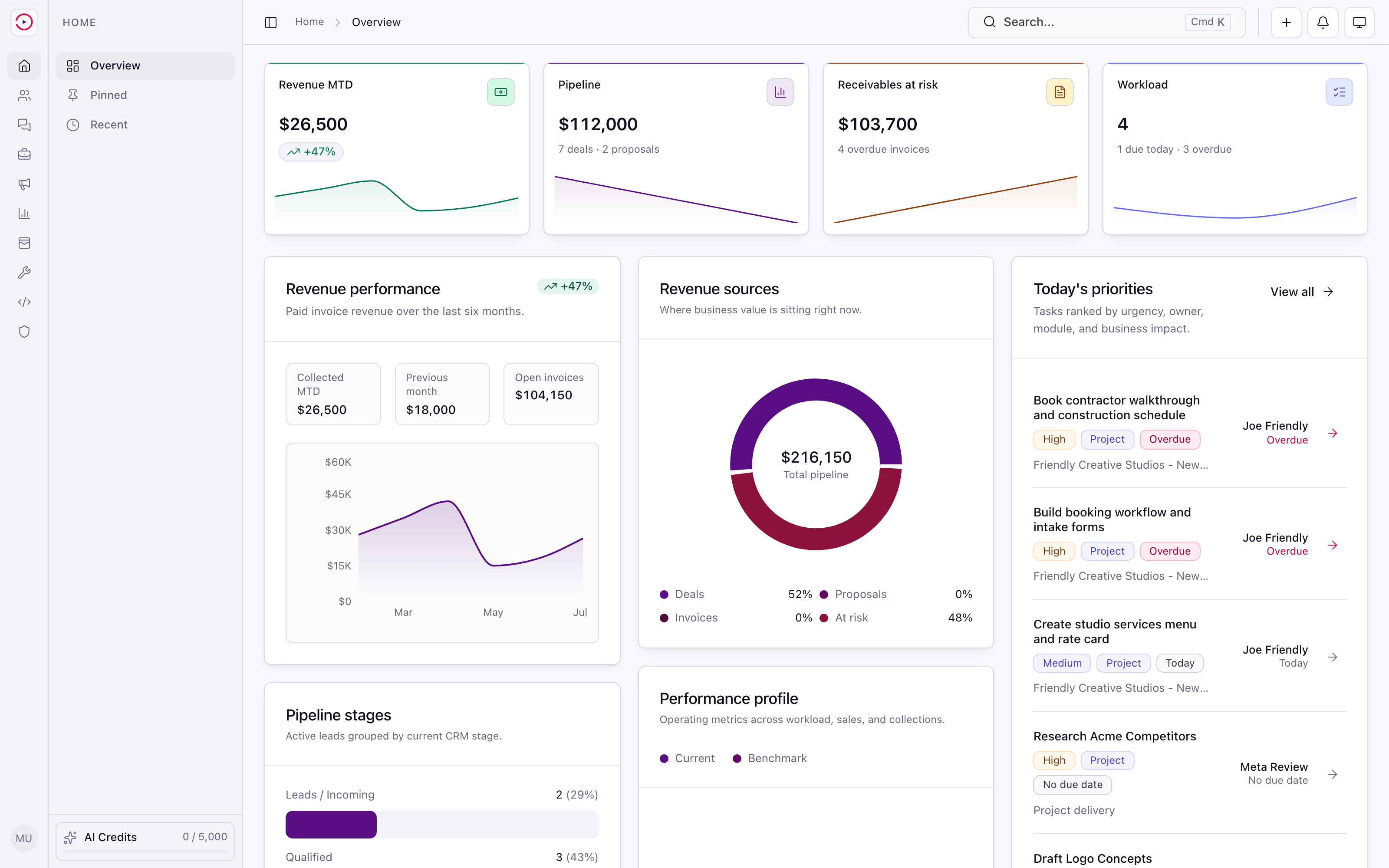This screenshot has width=1389, height=868.
Task: Click the AI Credits usage bar
Action: 145,852
